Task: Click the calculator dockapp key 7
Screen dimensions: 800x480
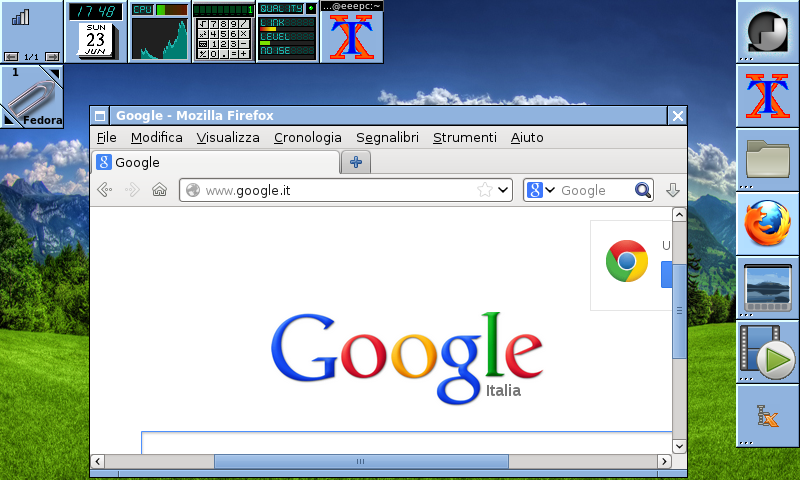Action: pos(214,24)
